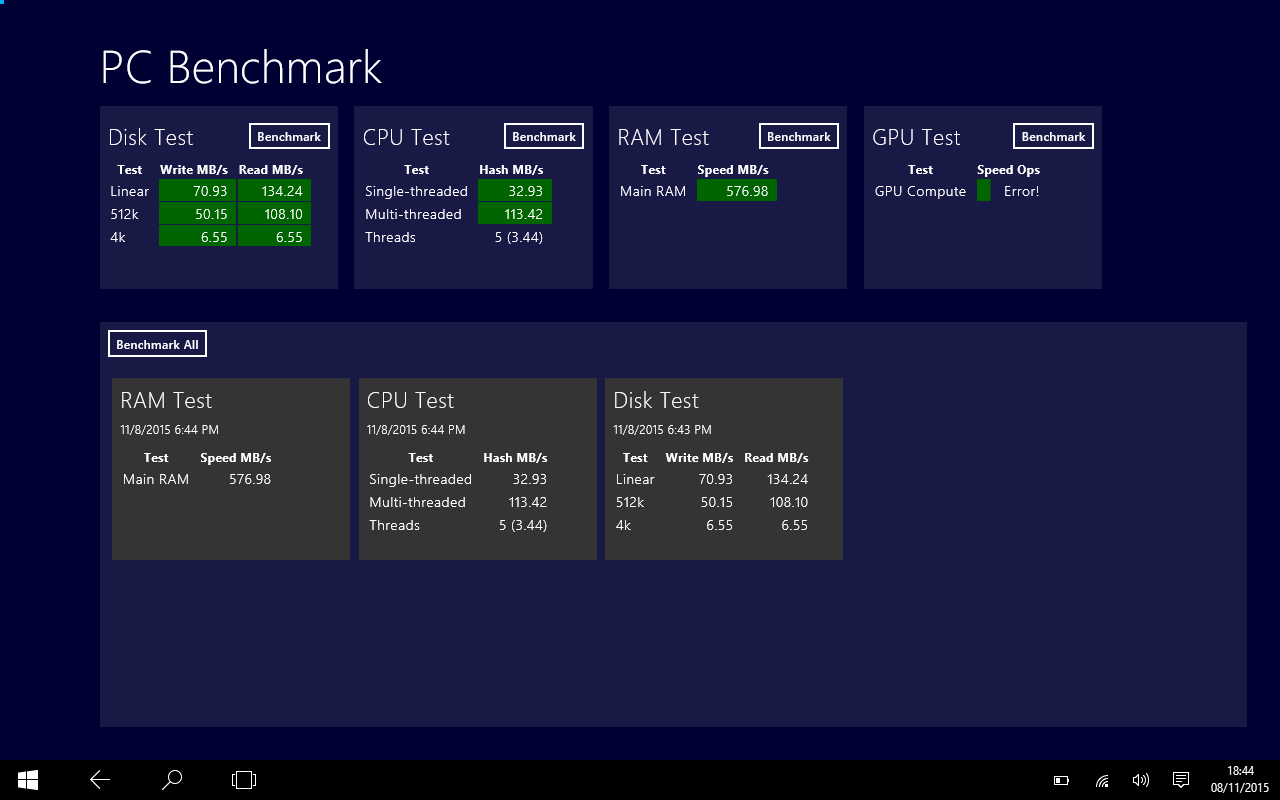Select the PC Benchmark title
The image size is (1280, 800).
coord(241,67)
